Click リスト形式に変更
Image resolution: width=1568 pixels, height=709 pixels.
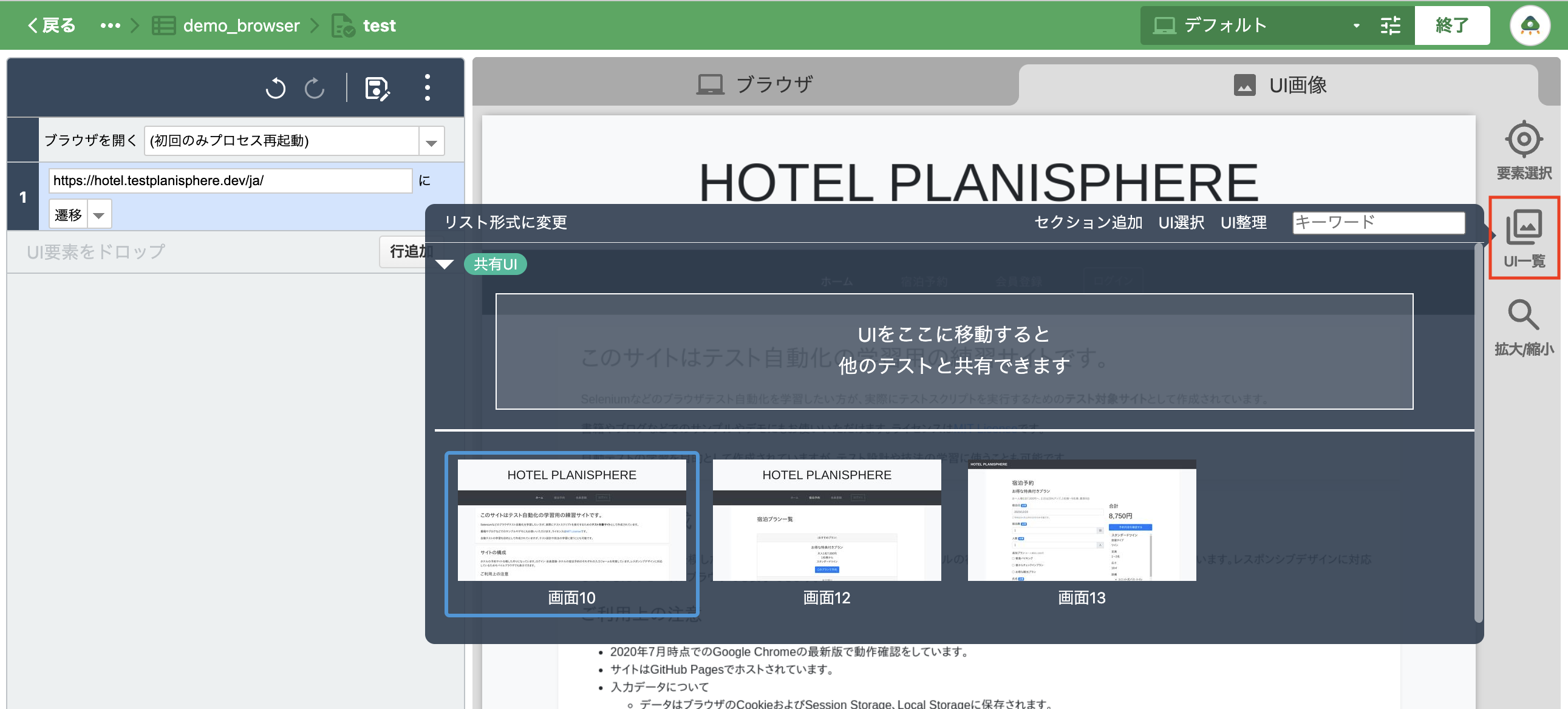point(505,223)
